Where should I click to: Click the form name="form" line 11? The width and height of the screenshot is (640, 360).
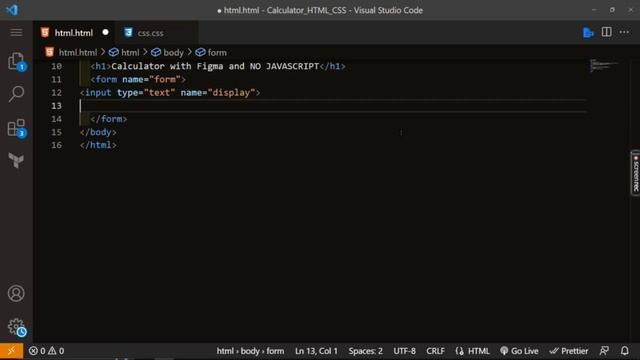coord(138,80)
